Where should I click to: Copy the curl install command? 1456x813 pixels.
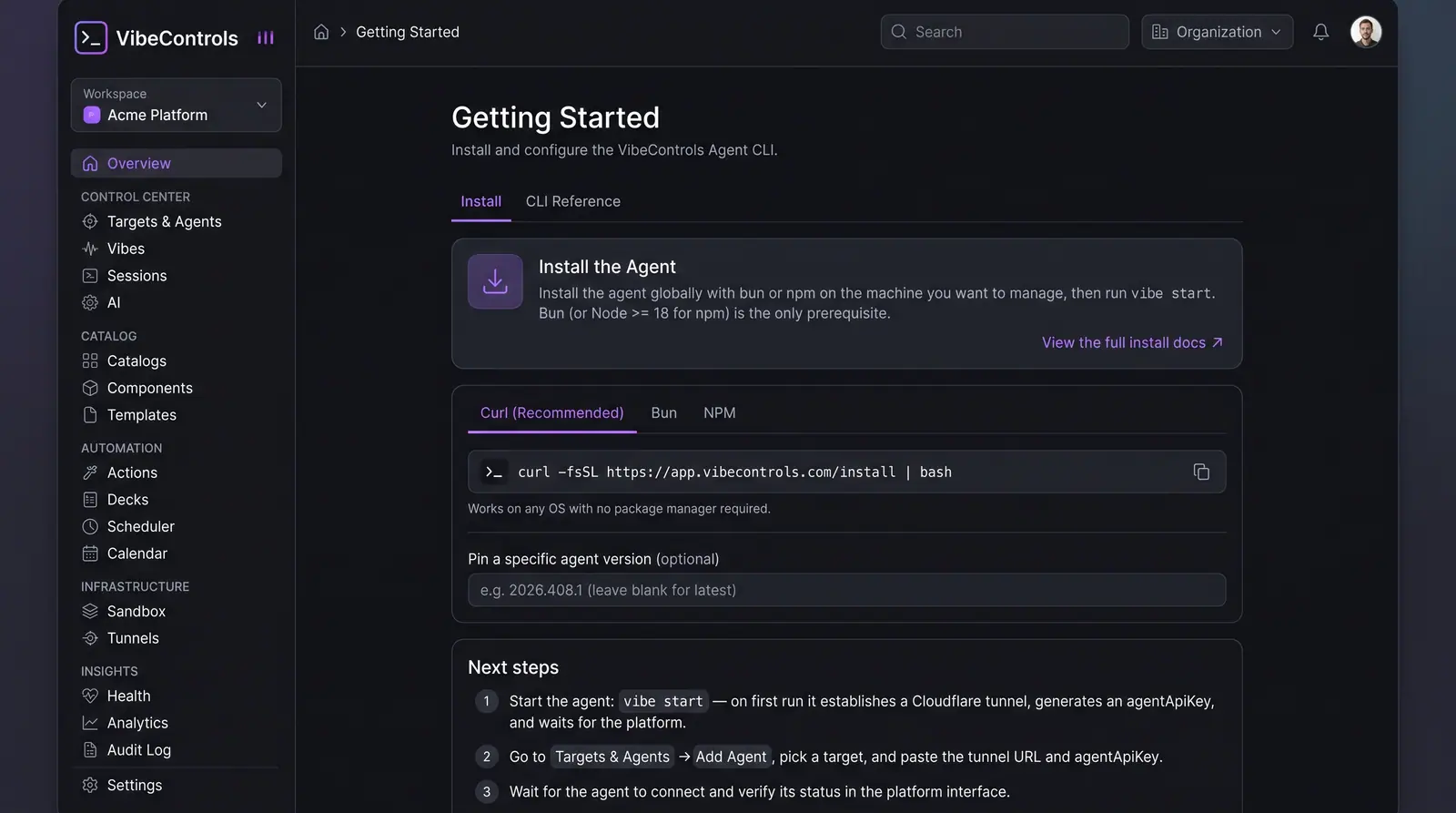click(x=1201, y=472)
